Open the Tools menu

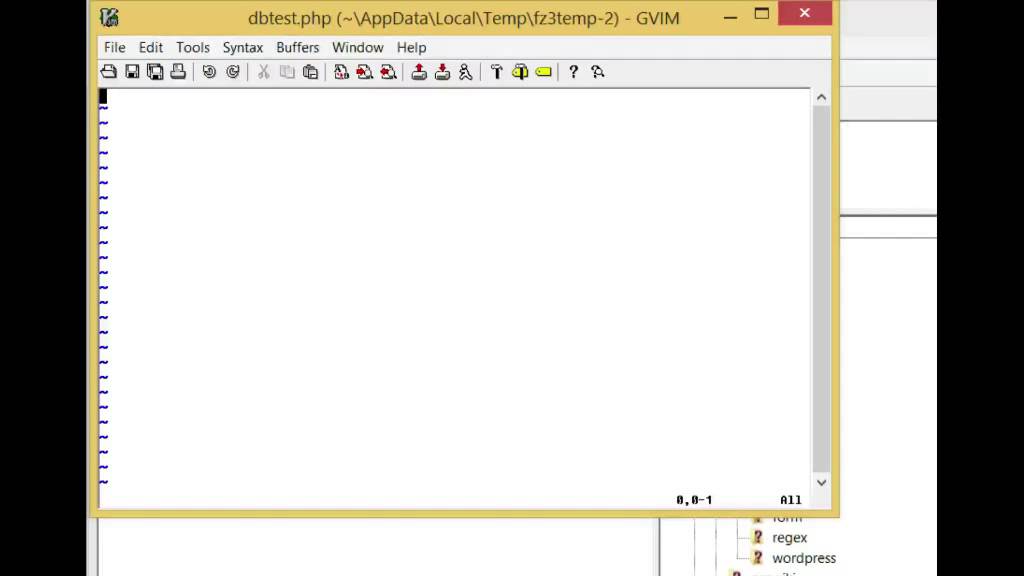click(193, 48)
